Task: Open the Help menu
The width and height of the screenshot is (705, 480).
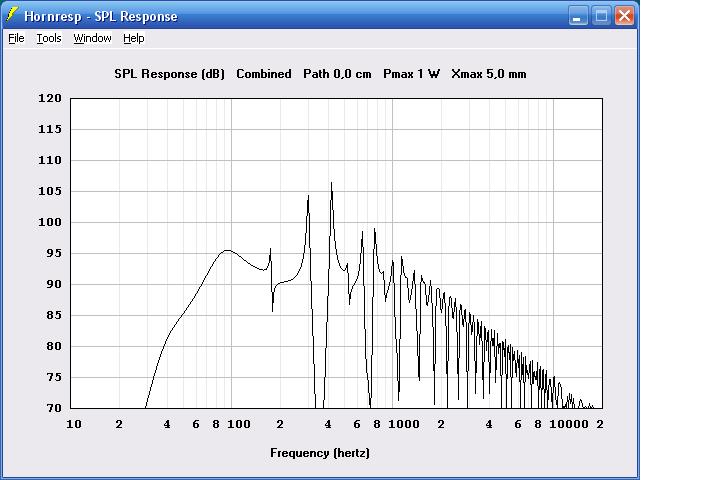Action: [x=134, y=38]
